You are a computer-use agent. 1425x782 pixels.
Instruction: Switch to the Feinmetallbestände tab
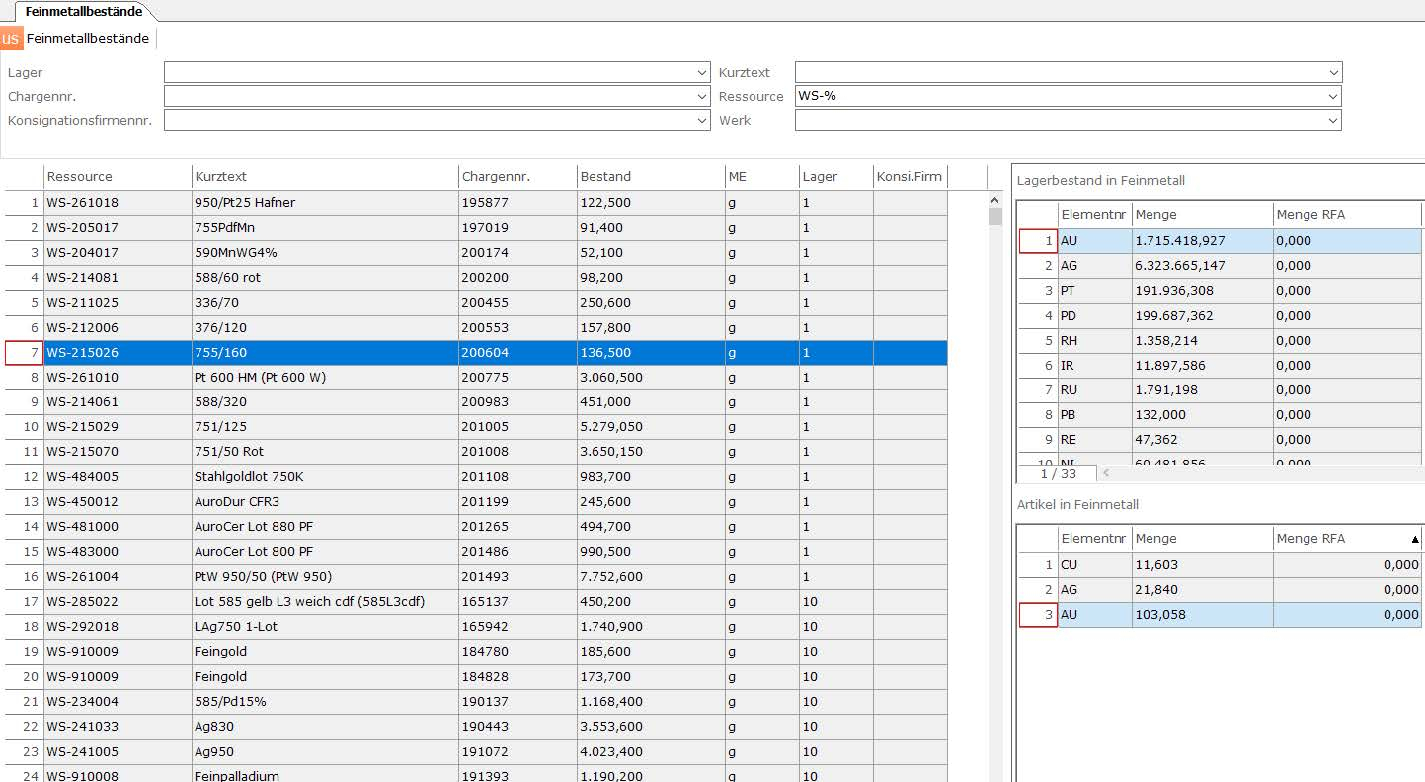(x=84, y=12)
